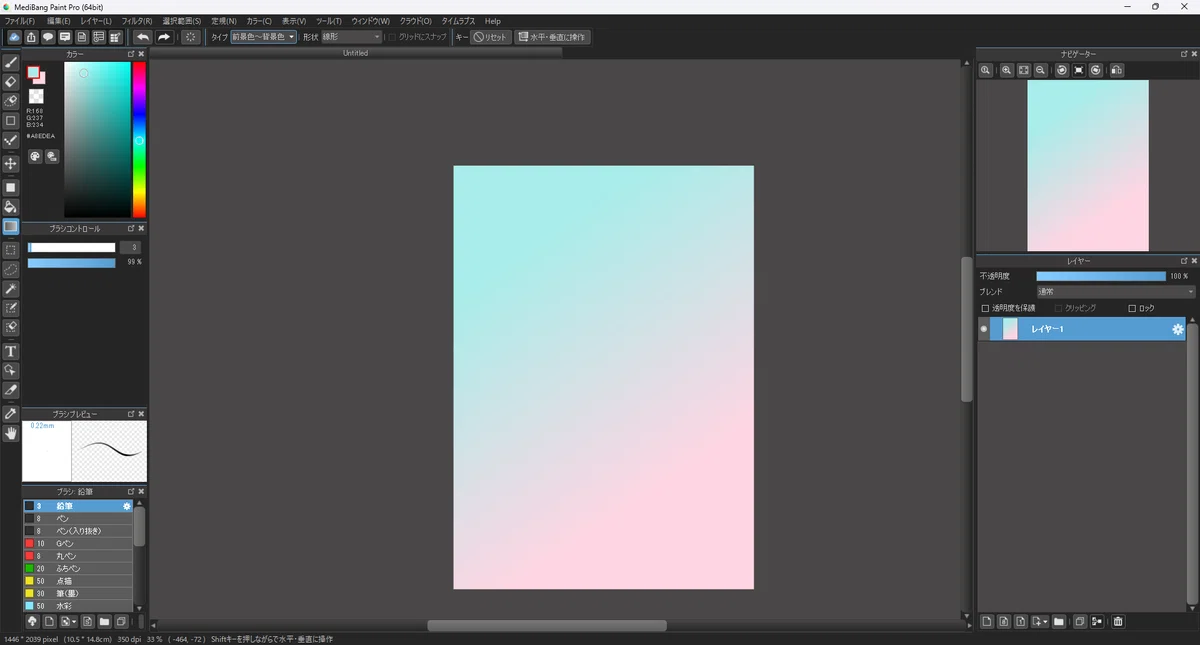Select the Select Eraser tool
Viewport: 1200px width, 645px height.
(11, 327)
